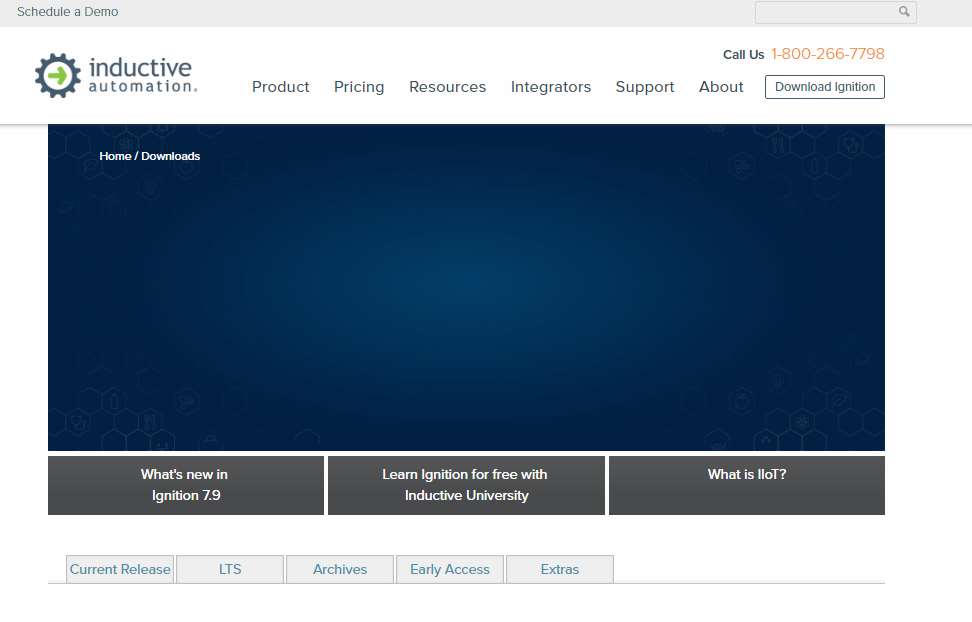Image resolution: width=972 pixels, height=622 pixels.
Task: Click the Download Ignition button
Action: tap(824, 87)
